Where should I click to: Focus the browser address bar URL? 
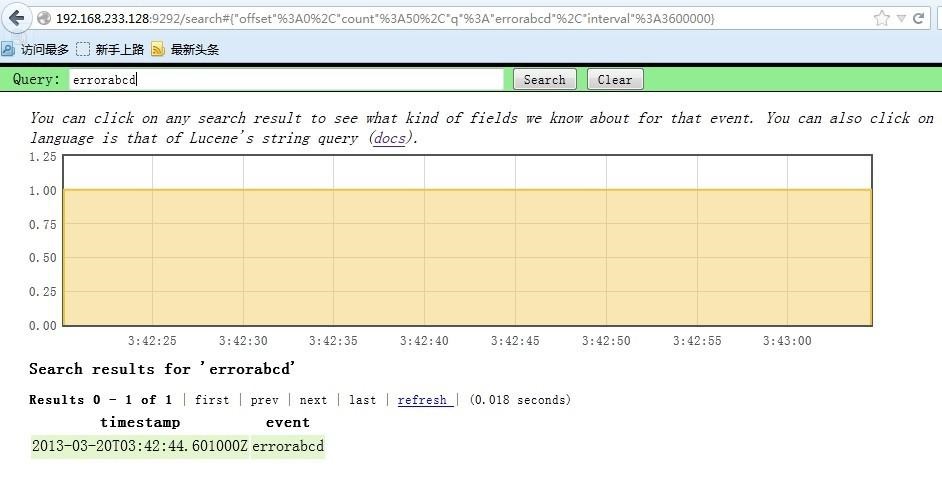[385, 19]
